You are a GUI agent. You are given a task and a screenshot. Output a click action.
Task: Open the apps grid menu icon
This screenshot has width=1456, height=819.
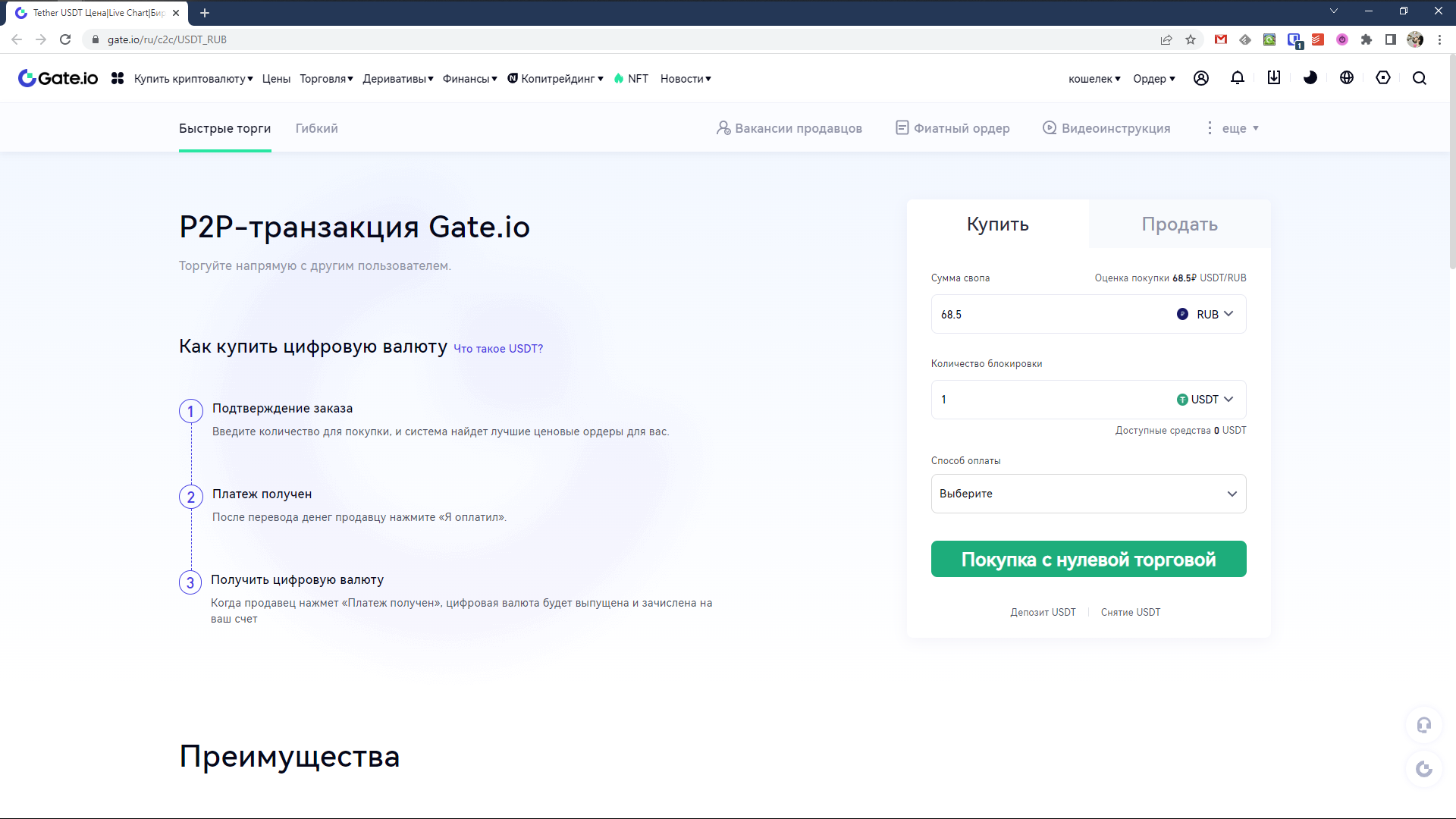click(x=118, y=78)
